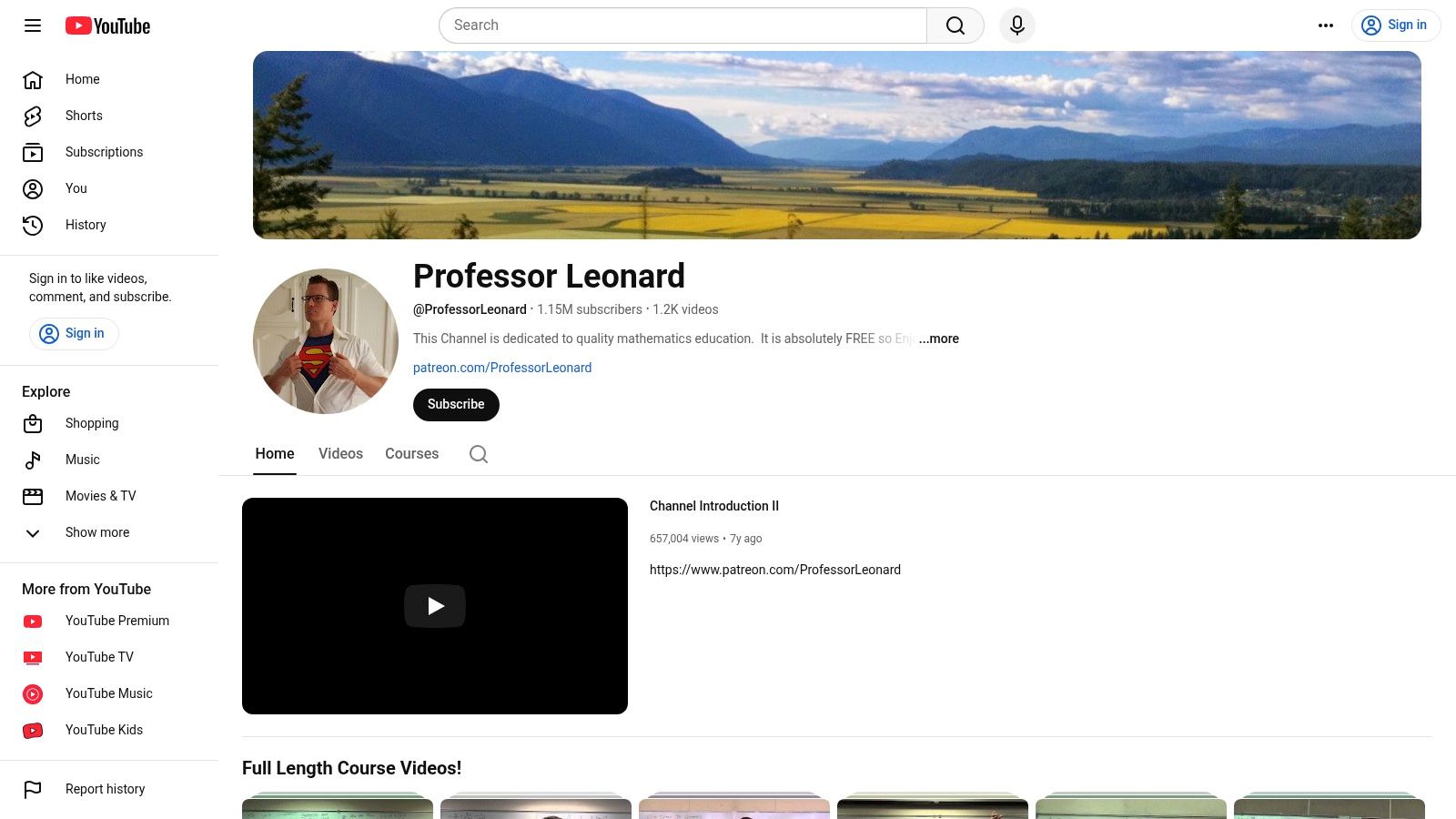1456x819 pixels.
Task: Click the YouTube Music icon
Action: coord(33,694)
